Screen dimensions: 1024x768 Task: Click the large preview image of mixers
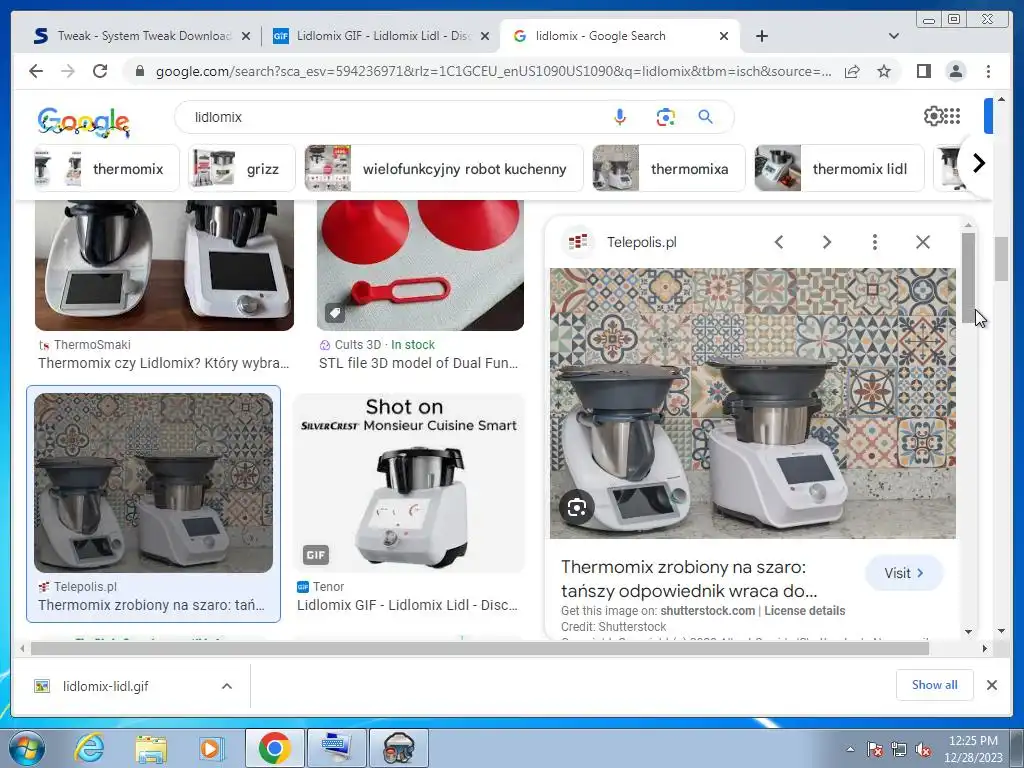tap(752, 403)
